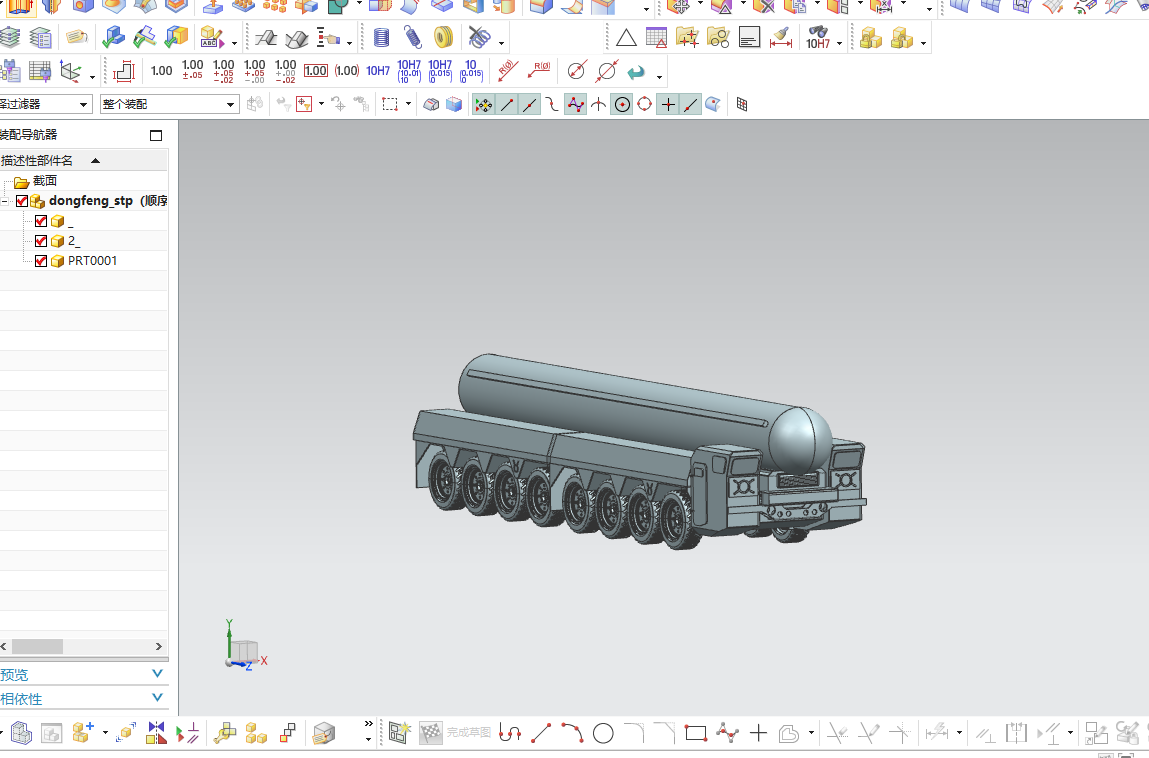Click the missile launcher 3D model
1149x758 pixels.
click(640, 450)
